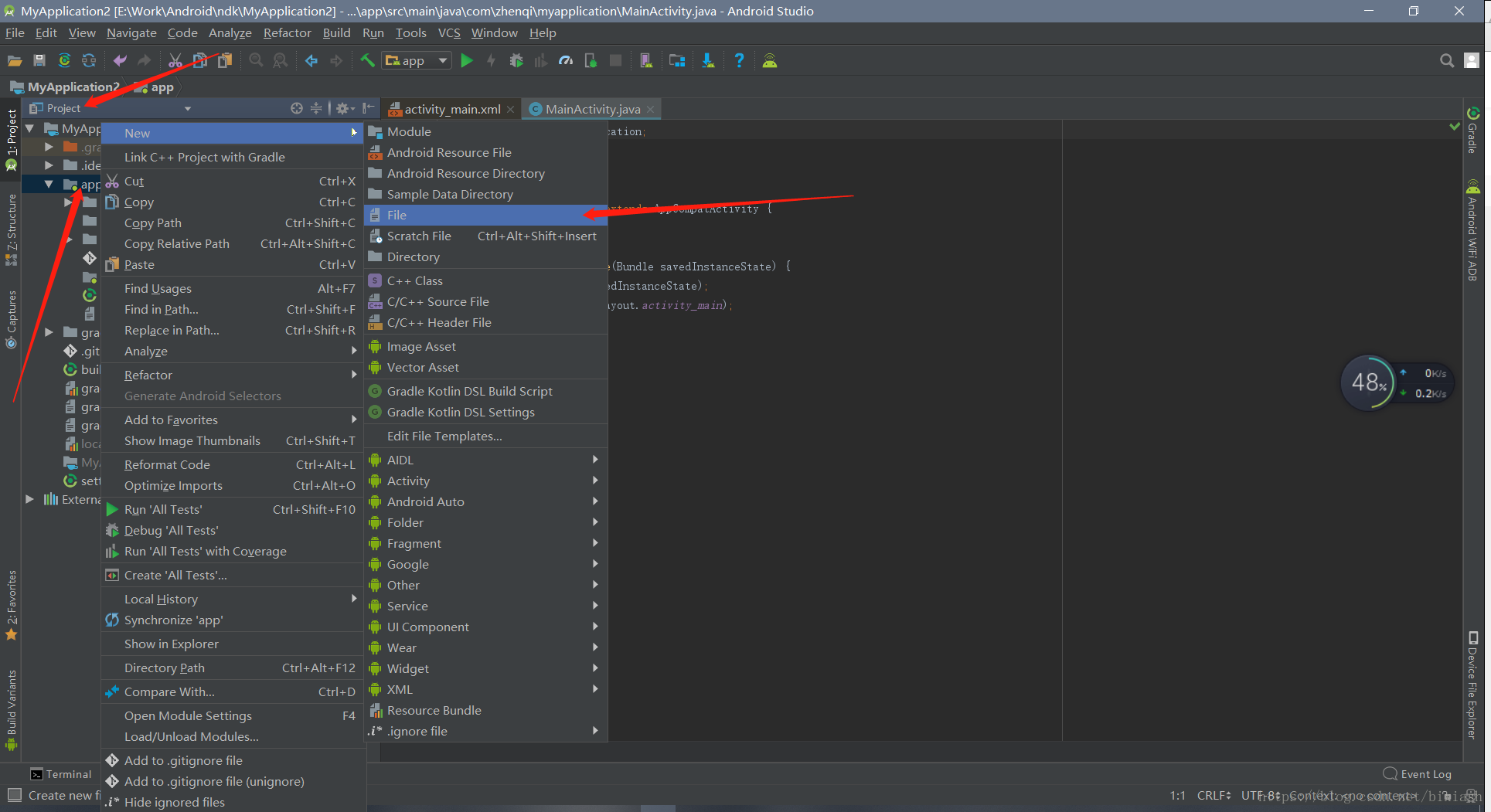This screenshot has height=812, width=1491.
Task: Click the Cut scissors toolbar icon
Action: 175,60
